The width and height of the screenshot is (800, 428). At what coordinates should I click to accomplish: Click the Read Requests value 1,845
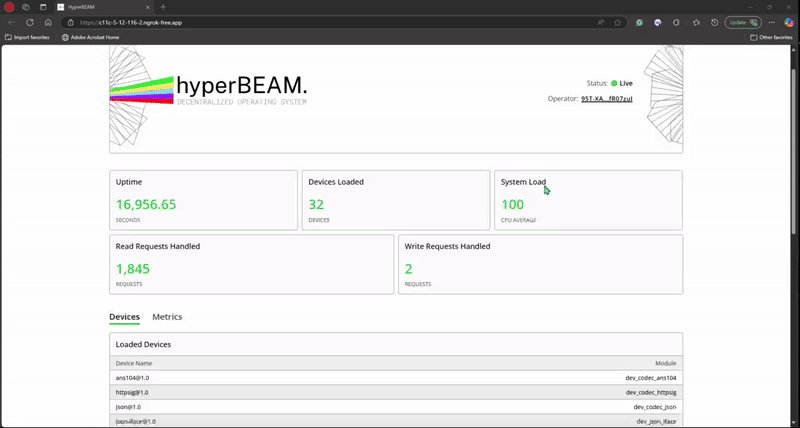[133, 269]
